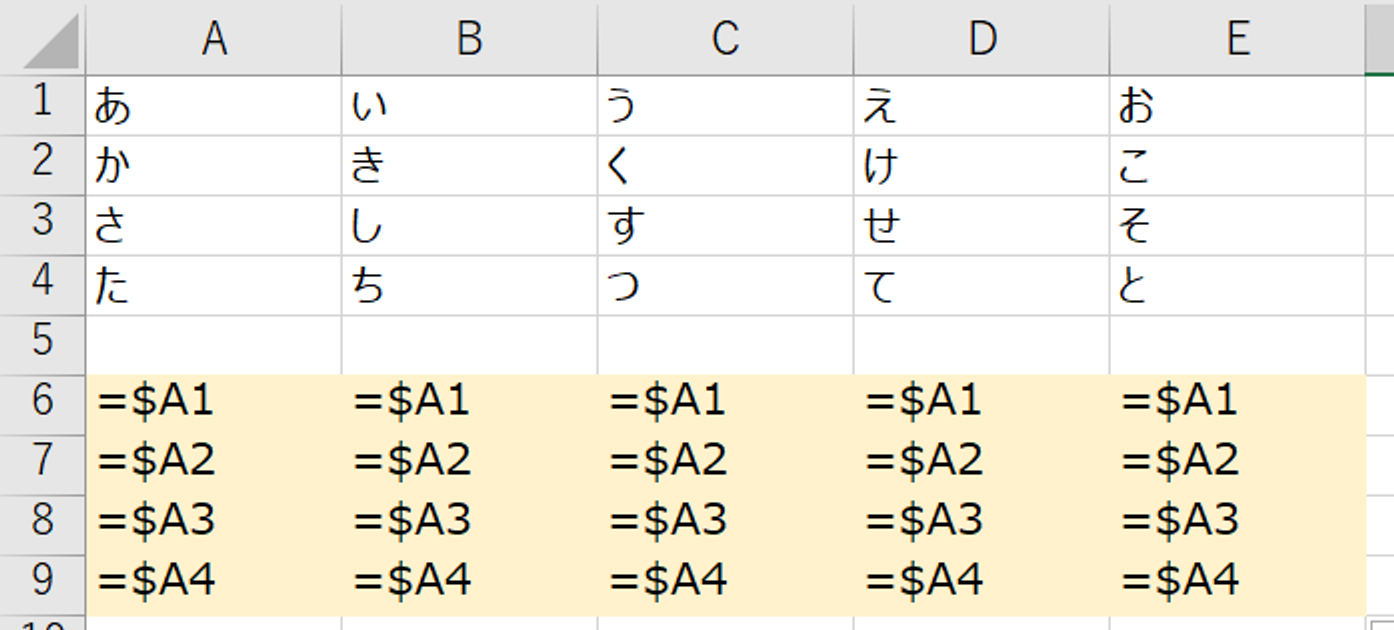
Task: Select row 7 header
Action: coord(43,466)
